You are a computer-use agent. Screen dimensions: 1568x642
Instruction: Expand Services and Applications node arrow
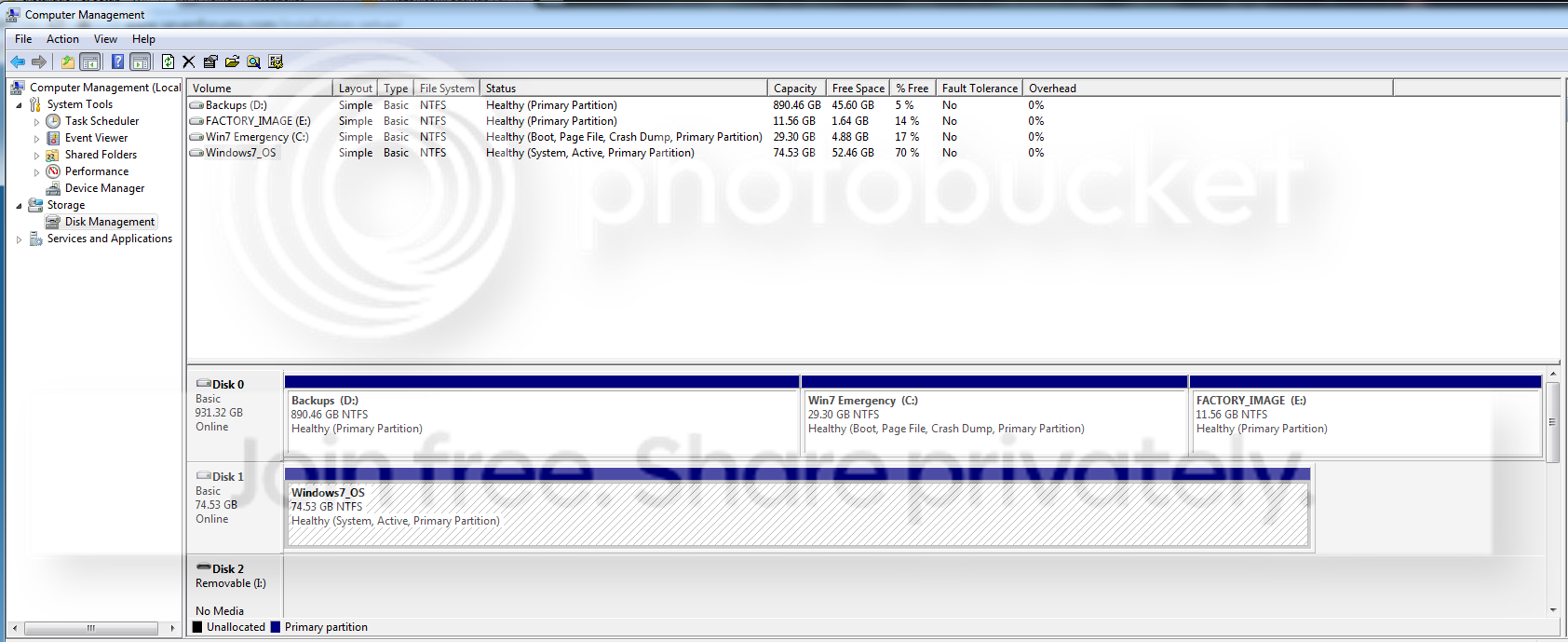19,239
